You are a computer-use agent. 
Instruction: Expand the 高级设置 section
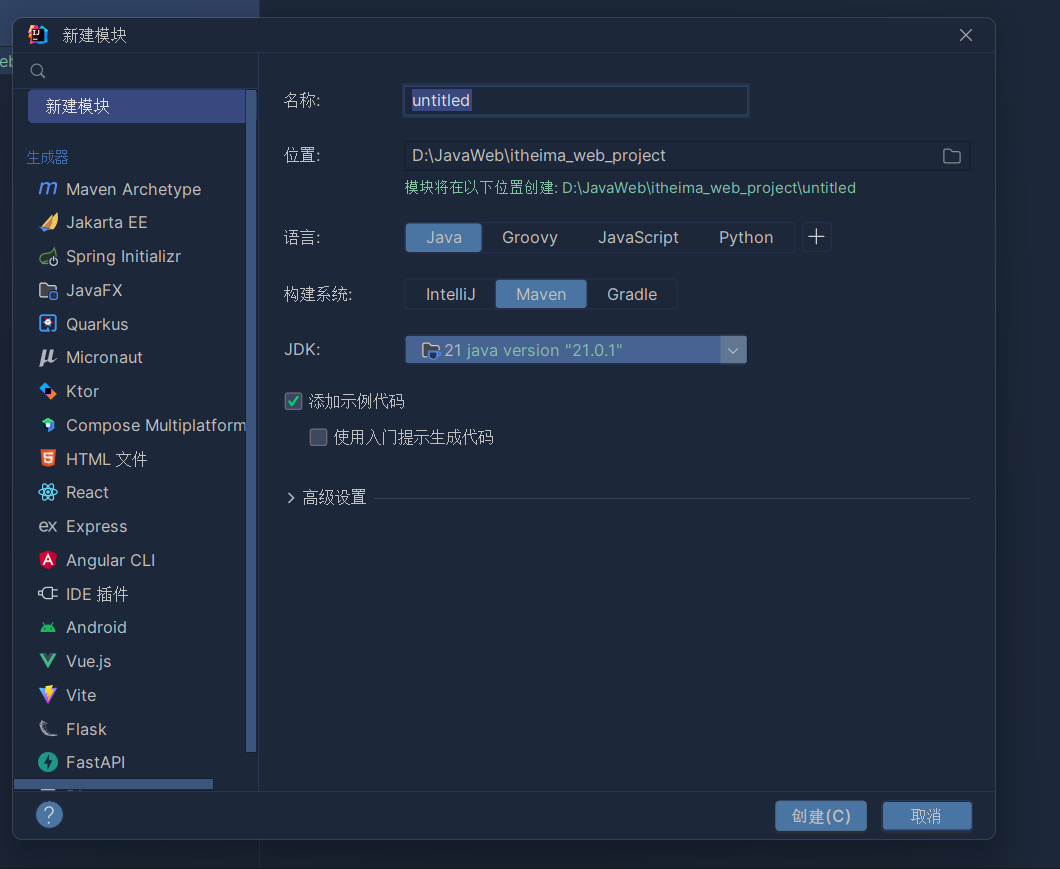[x=291, y=498]
